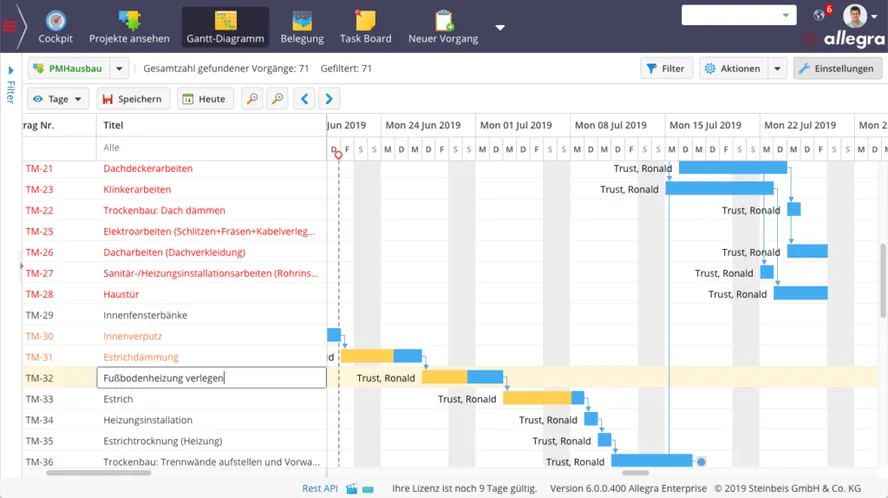Image resolution: width=888 pixels, height=498 pixels.
Task: Open Einstellungen
Action: [837, 69]
